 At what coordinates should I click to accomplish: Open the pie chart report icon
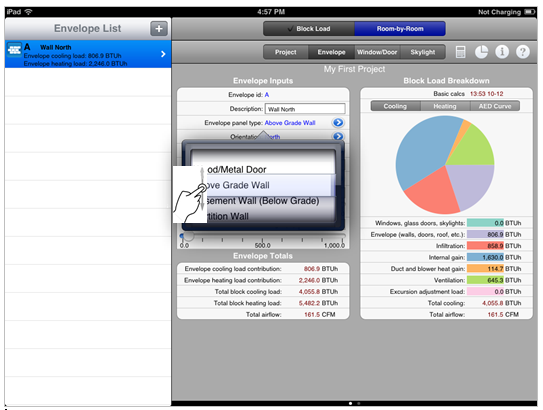[x=481, y=52]
